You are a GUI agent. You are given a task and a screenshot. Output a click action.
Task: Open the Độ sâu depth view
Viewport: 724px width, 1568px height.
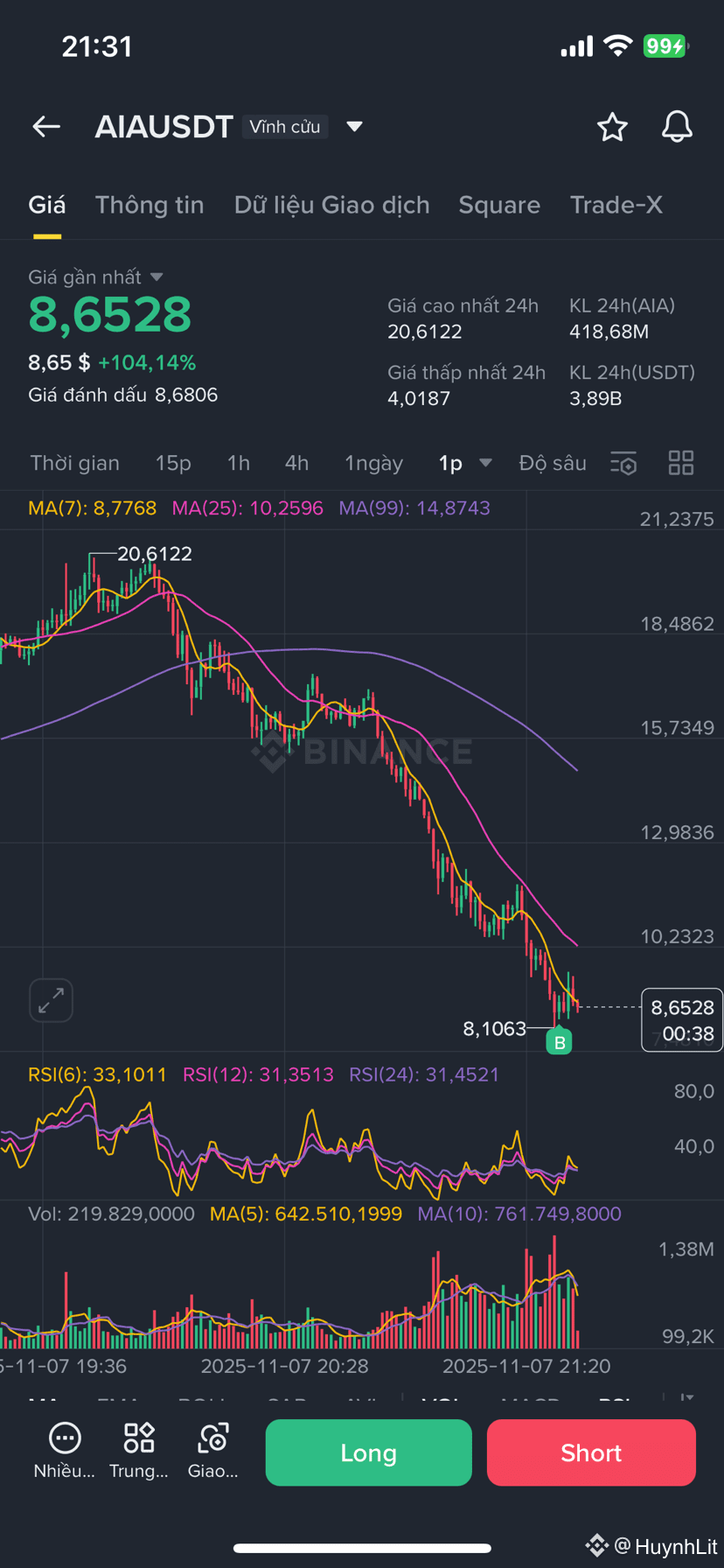[553, 463]
